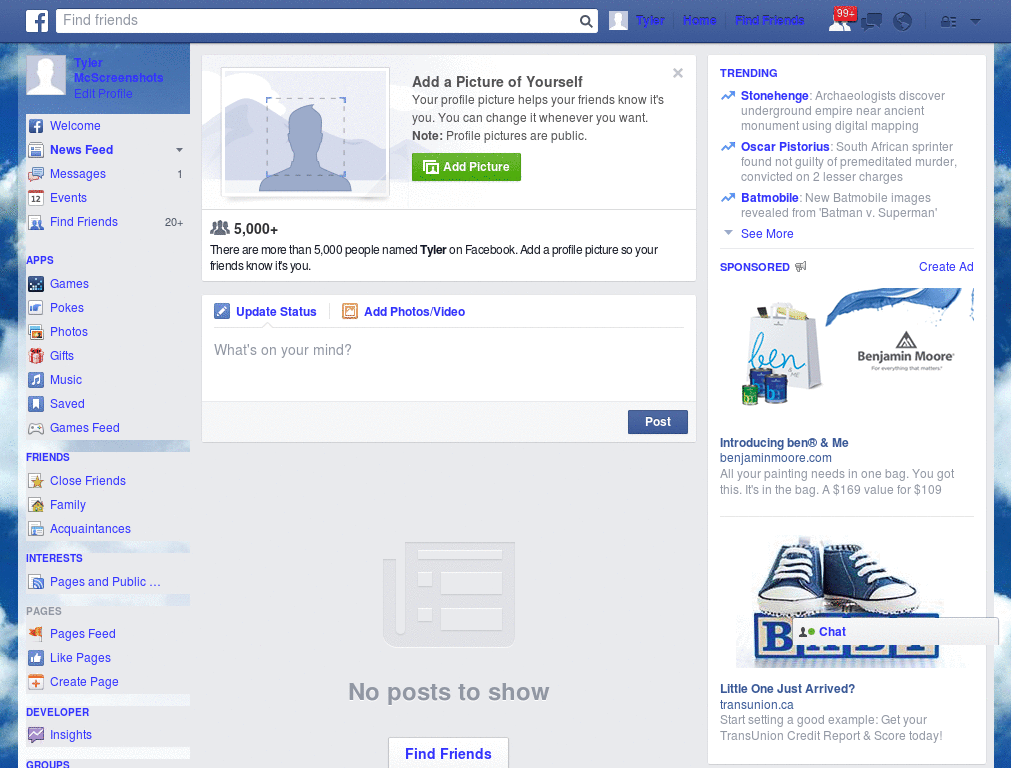Expand trending with See More
The image size is (1024, 768).
point(767,234)
